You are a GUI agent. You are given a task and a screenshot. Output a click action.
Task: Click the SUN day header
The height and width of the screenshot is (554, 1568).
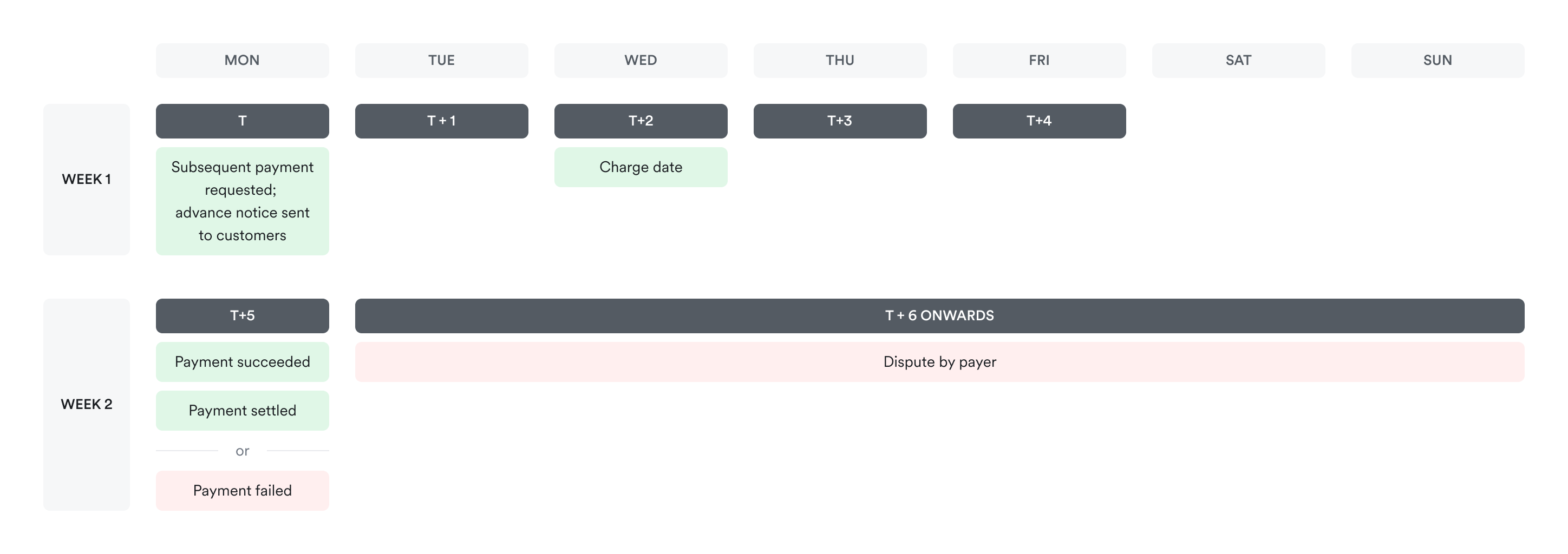[x=1438, y=60]
